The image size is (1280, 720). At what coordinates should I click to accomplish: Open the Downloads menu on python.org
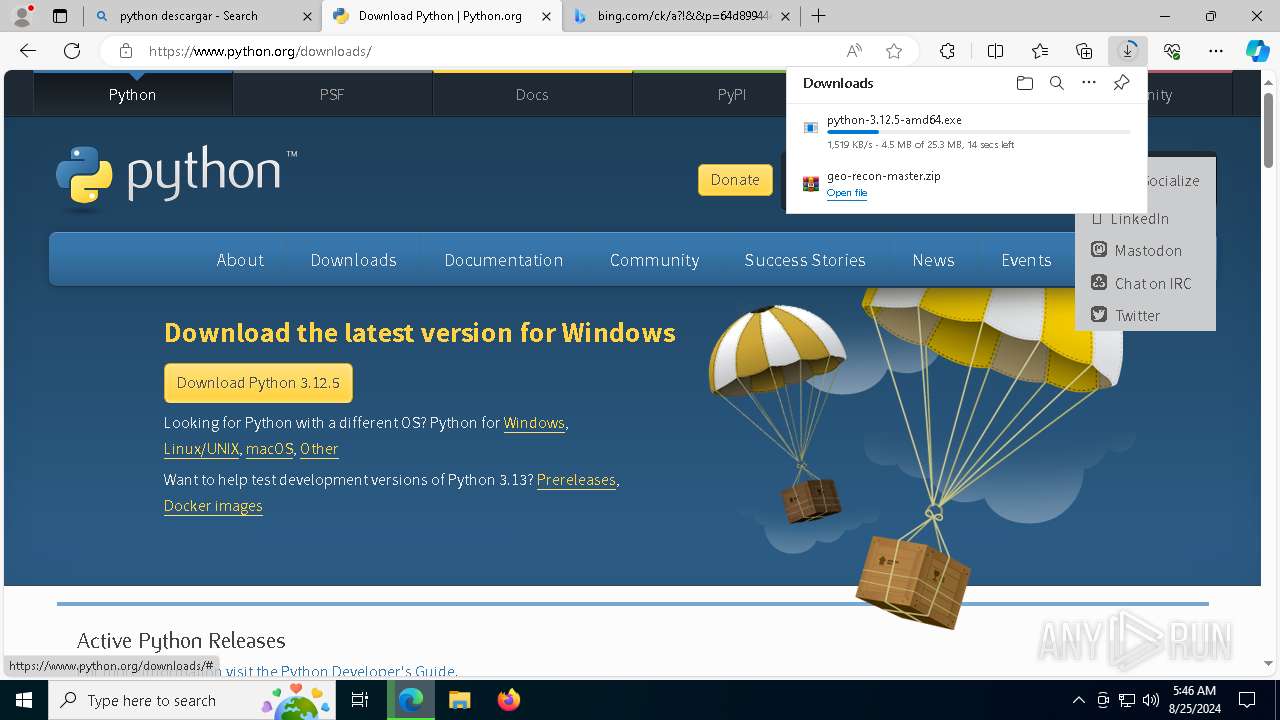[x=353, y=260]
